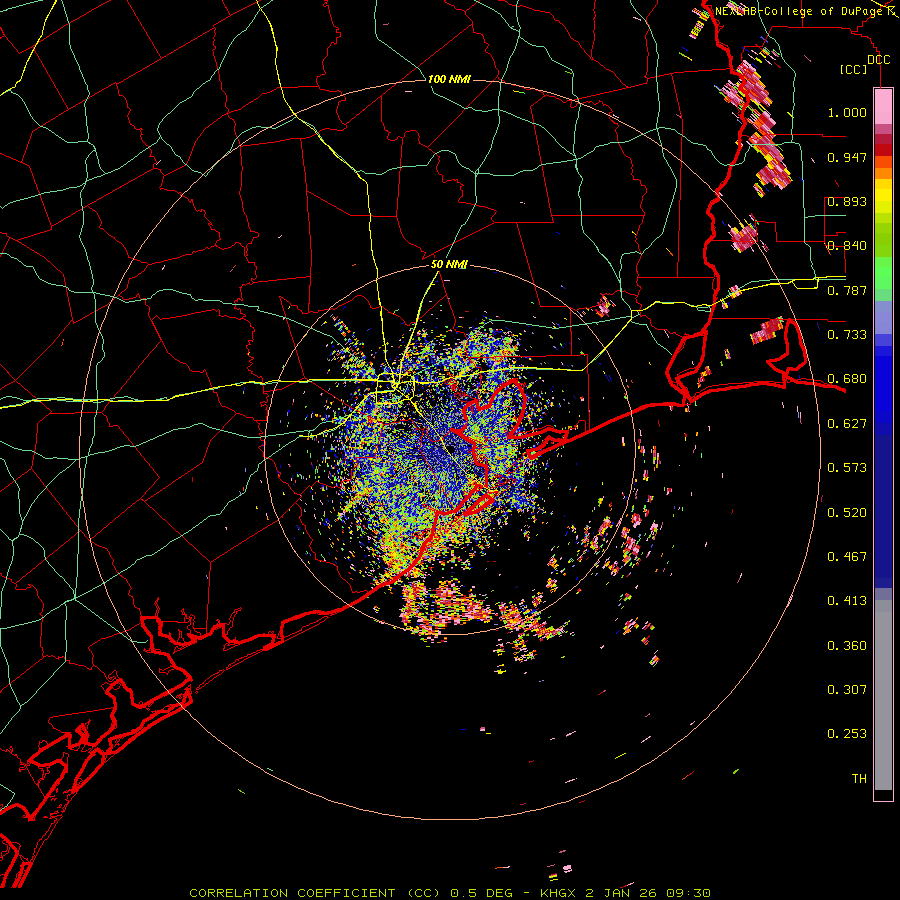The width and height of the screenshot is (900, 900).
Task: Click the 0.947 scale value
Action: tap(847, 157)
